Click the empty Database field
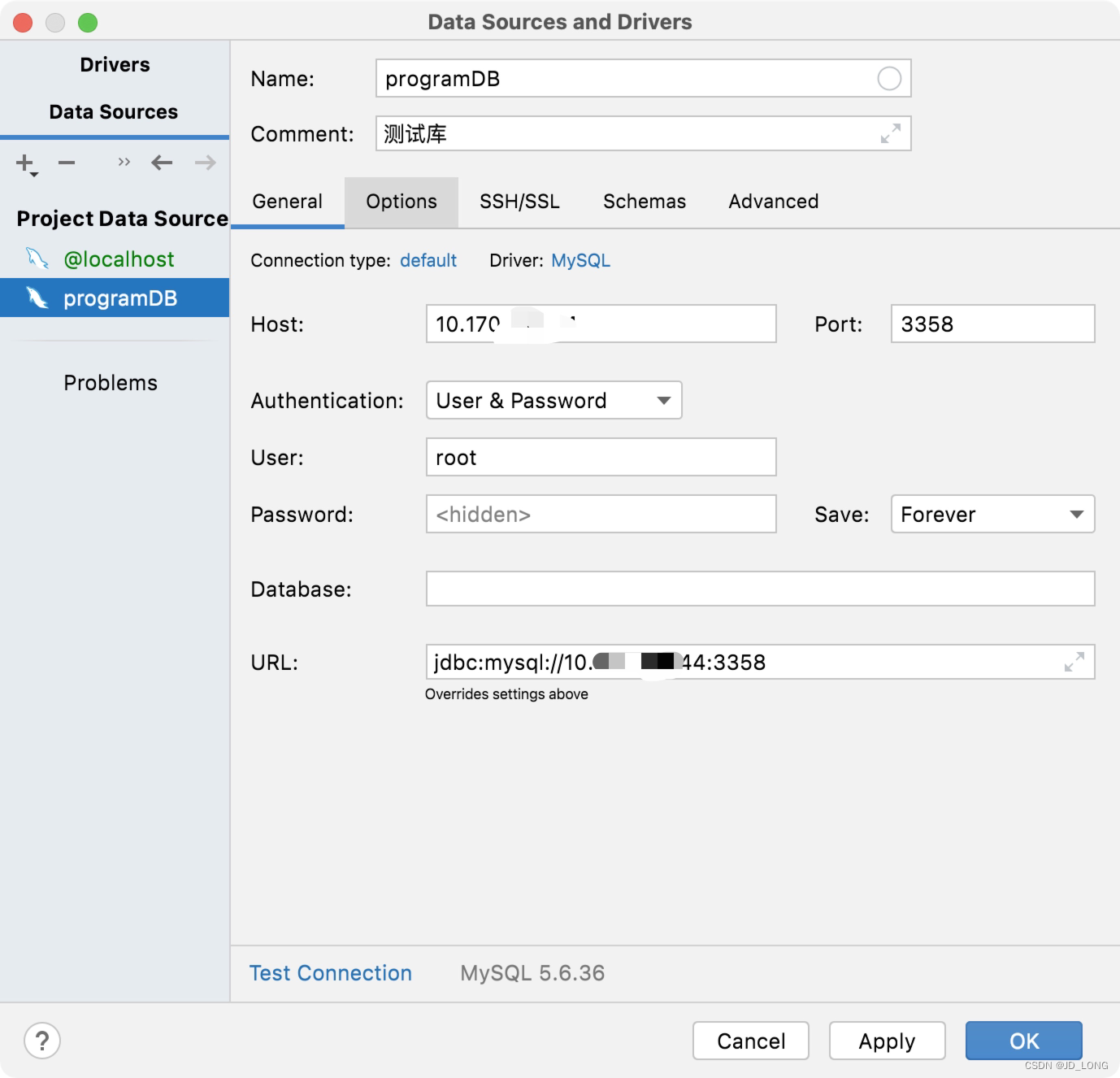Viewport: 1120px width, 1078px height. (761, 589)
